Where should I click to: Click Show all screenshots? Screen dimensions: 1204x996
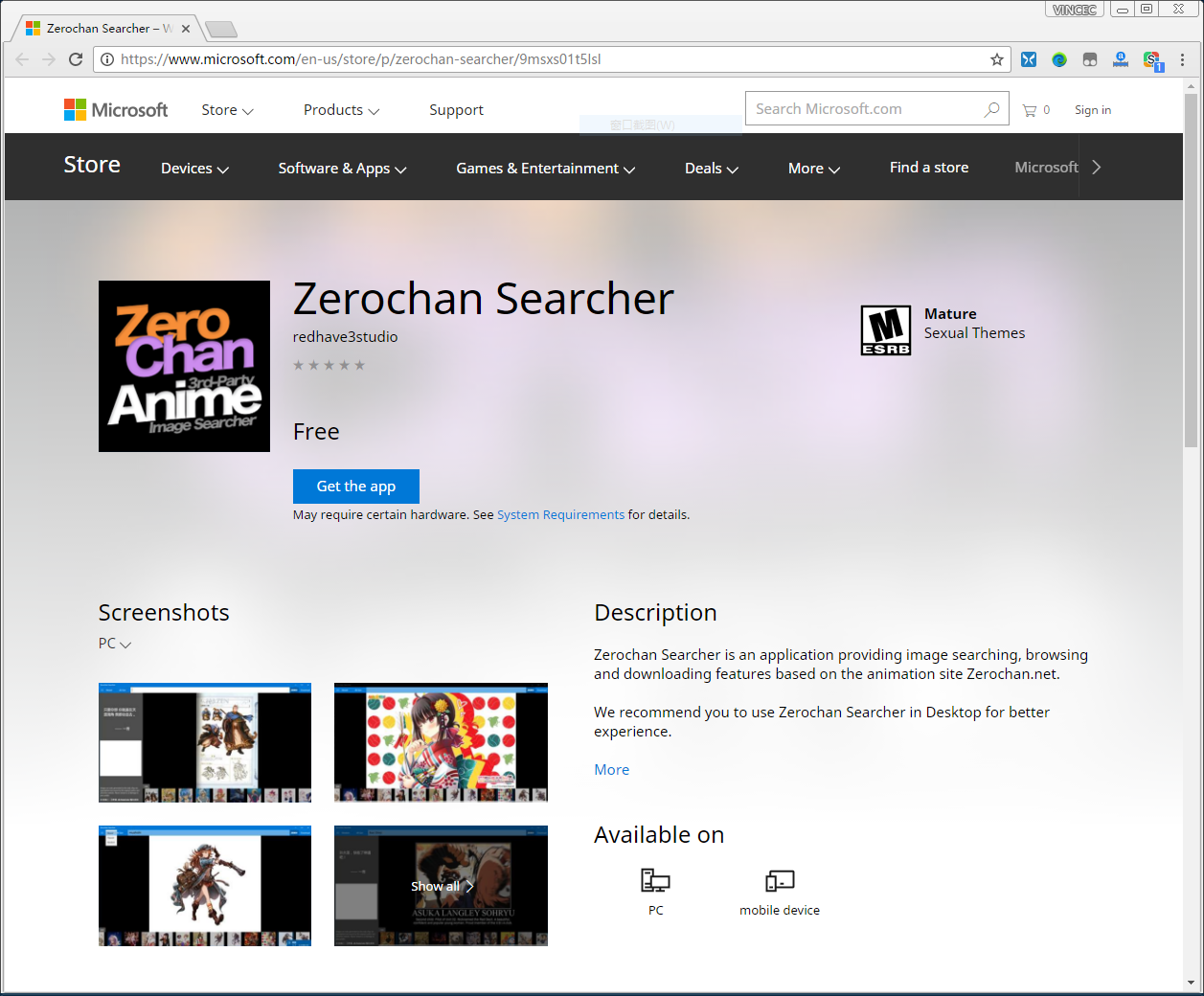tap(442, 886)
